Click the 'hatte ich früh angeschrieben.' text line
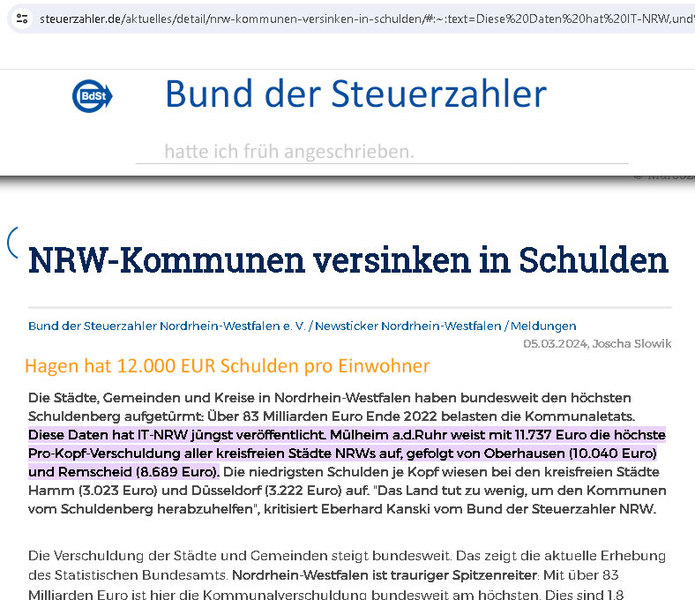Viewport: 695px width, 600px height. point(288,152)
